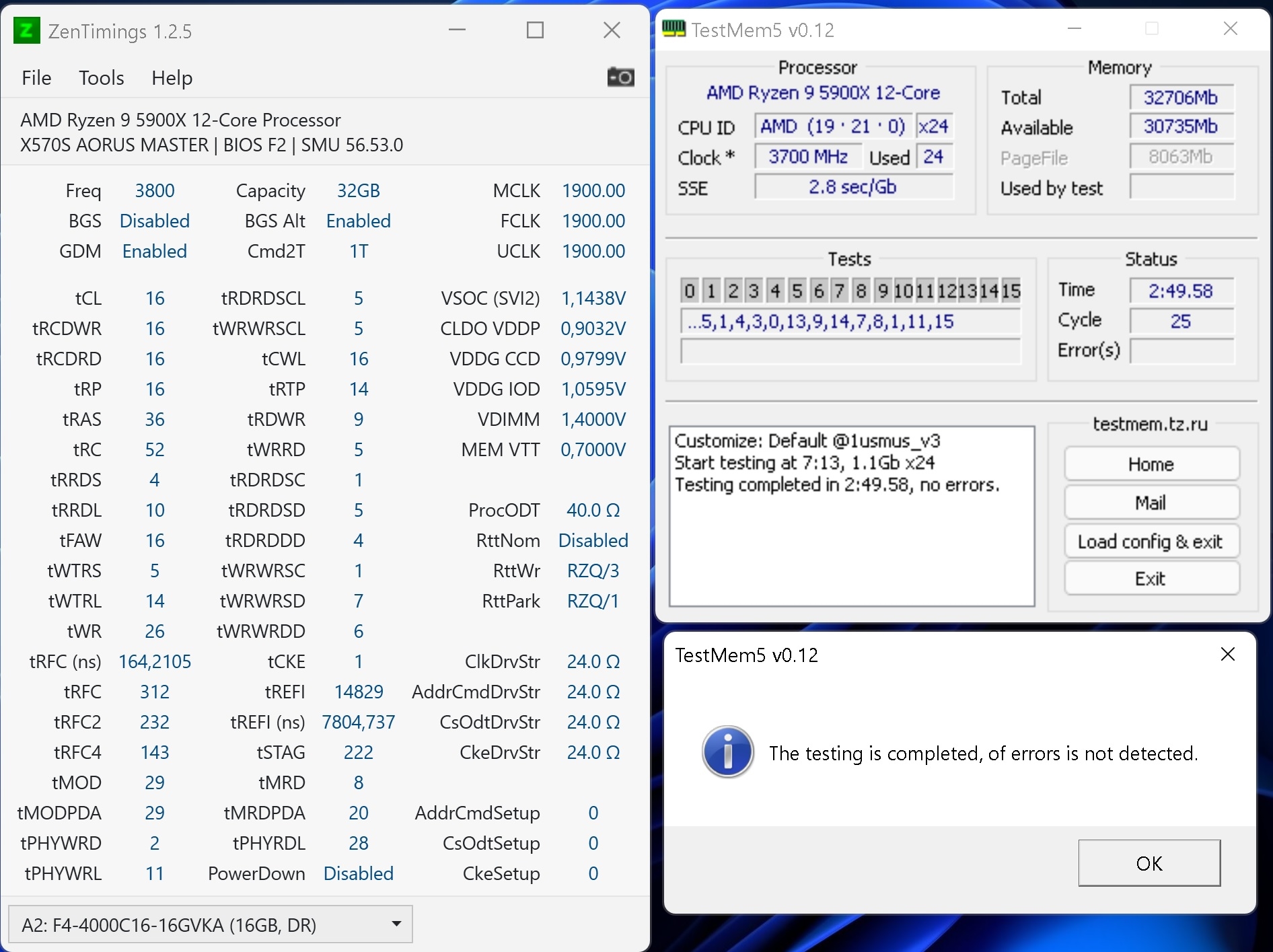Maximize the ZenTimings window
The width and height of the screenshot is (1273, 952).
(x=535, y=30)
